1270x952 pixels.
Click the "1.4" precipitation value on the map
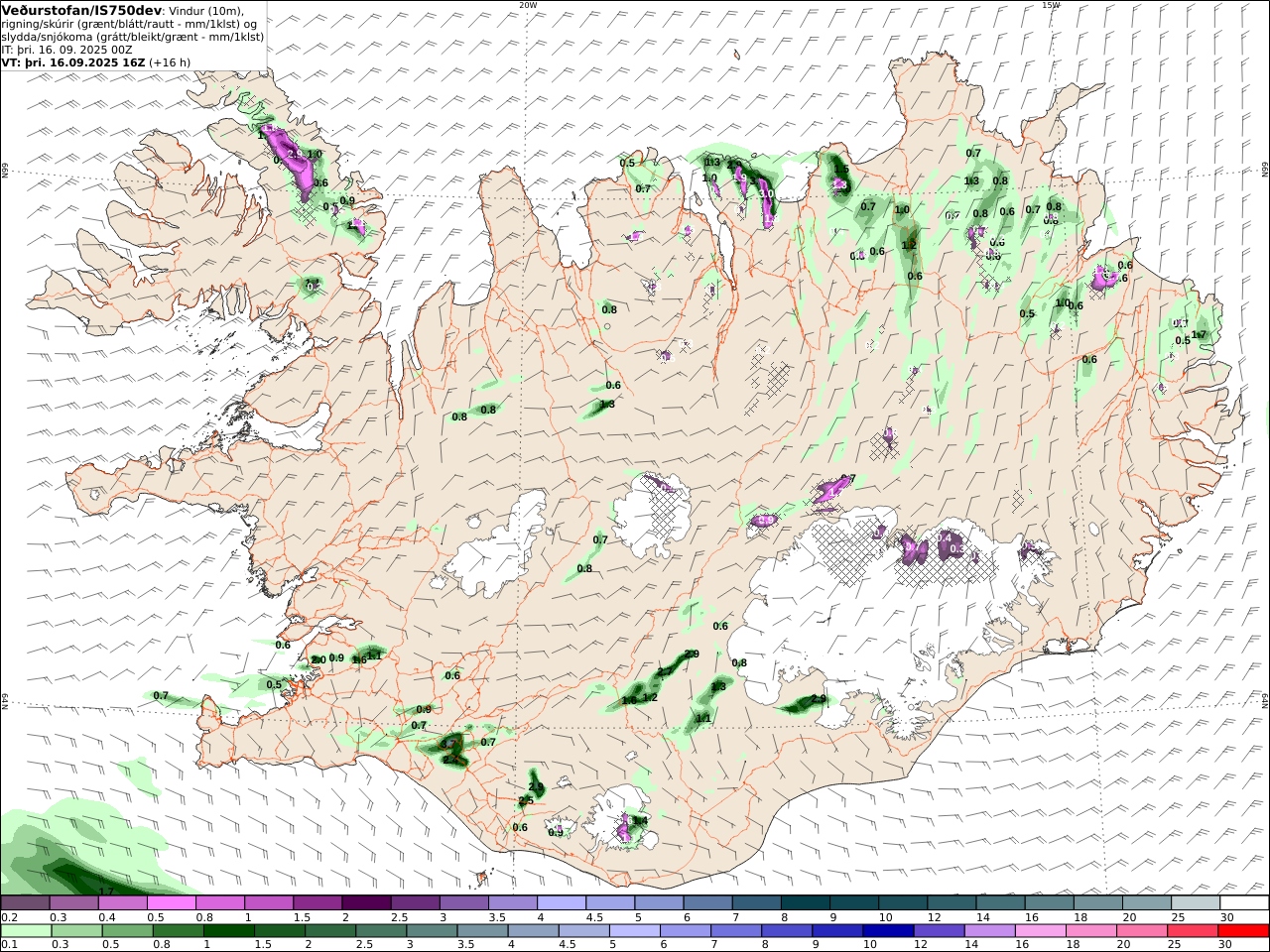pyautogui.click(x=640, y=820)
